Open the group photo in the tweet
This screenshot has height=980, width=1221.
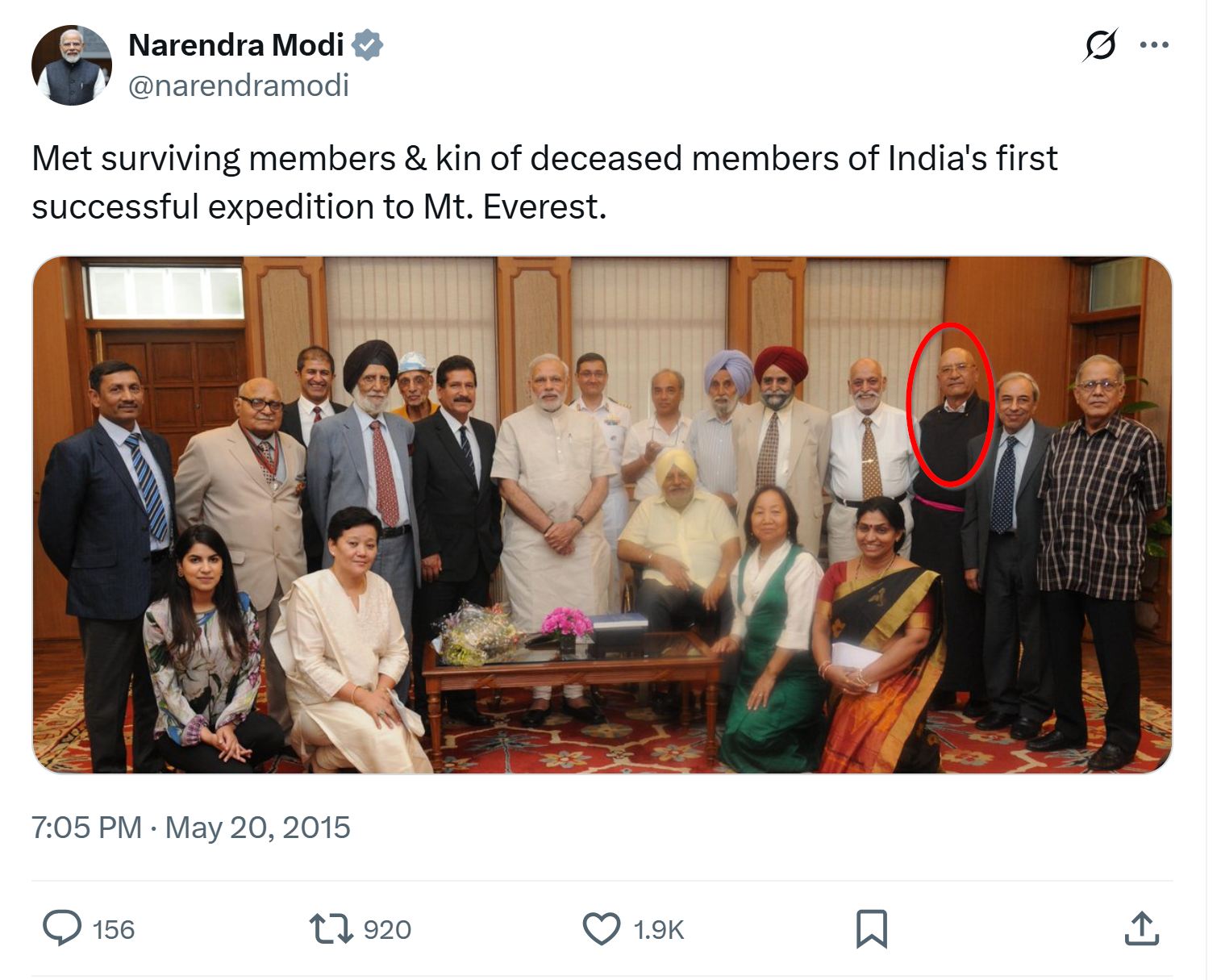coord(602,515)
